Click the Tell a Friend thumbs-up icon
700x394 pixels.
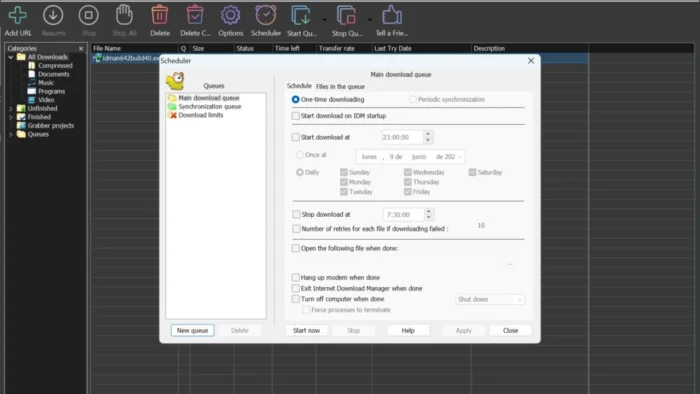[392, 15]
